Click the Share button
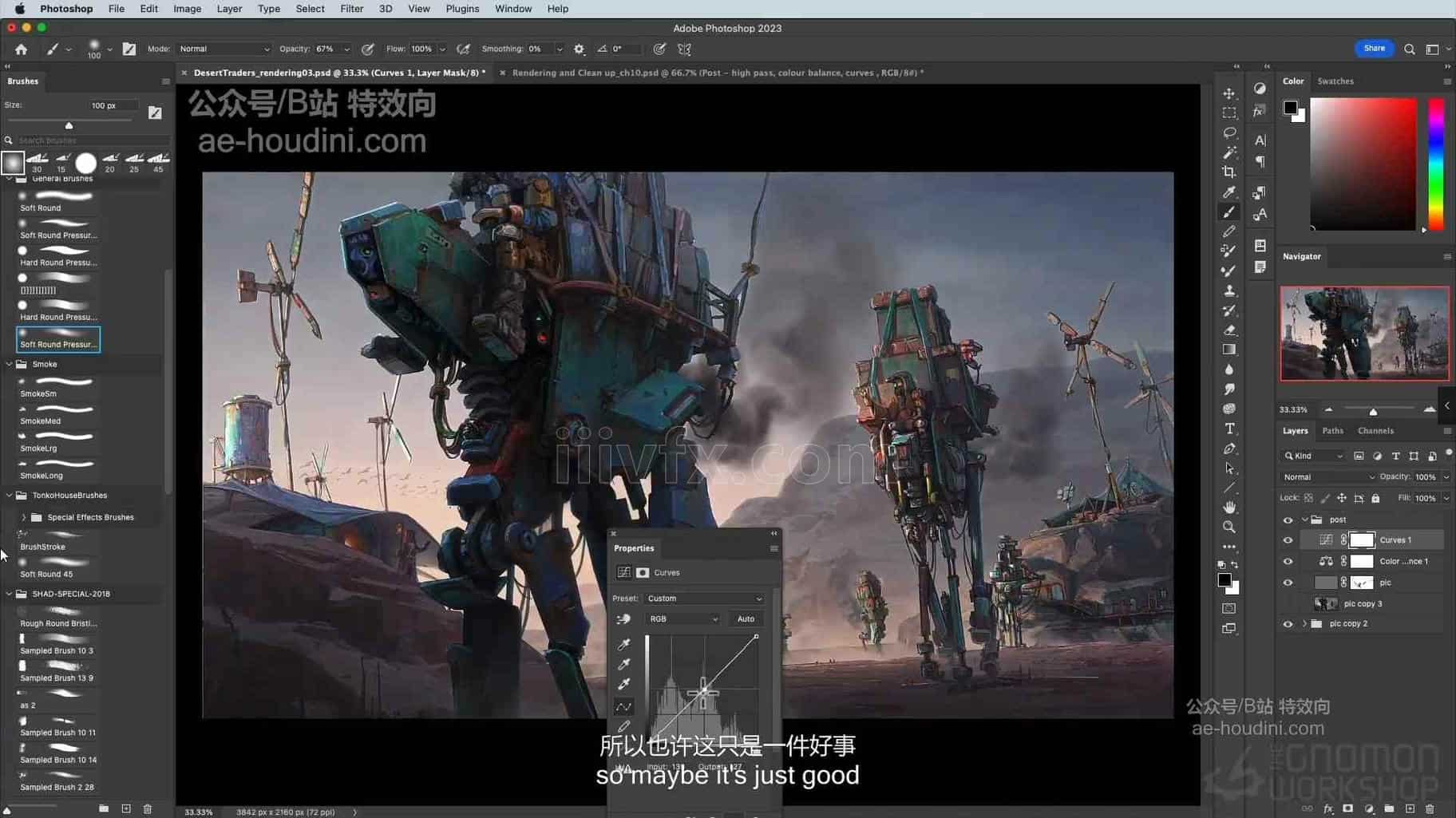Image resolution: width=1456 pixels, height=818 pixels. coord(1374,49)
